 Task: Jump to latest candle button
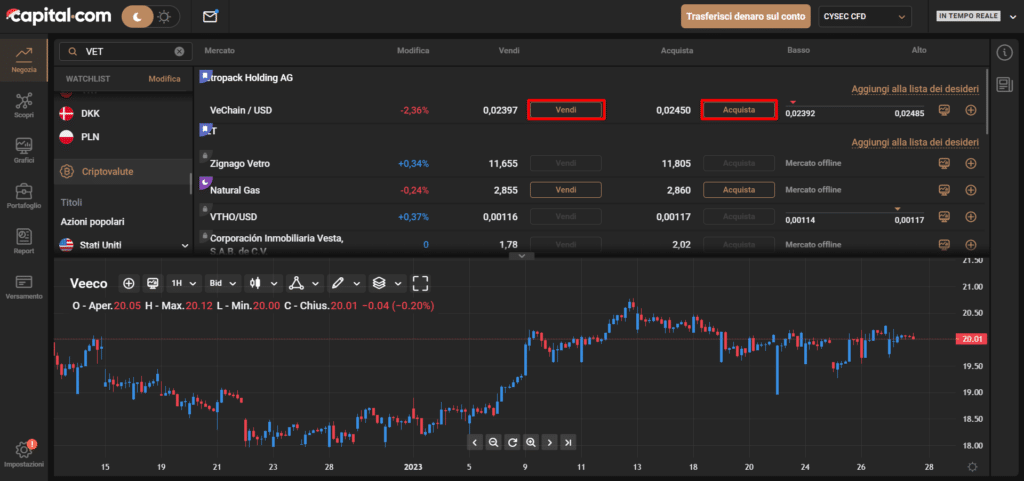[x=569, y=442]
